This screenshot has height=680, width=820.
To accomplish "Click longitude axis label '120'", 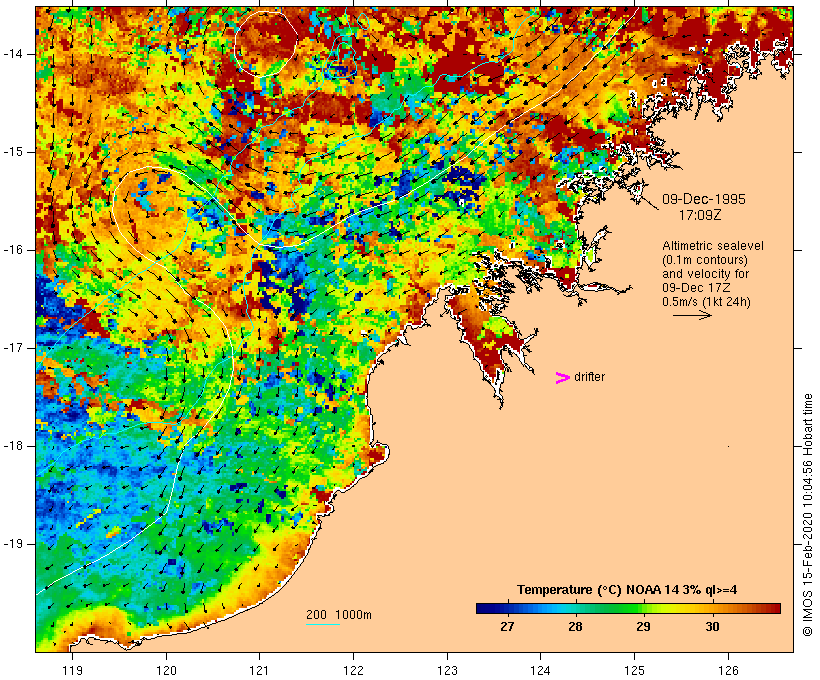I will (166, 670).
